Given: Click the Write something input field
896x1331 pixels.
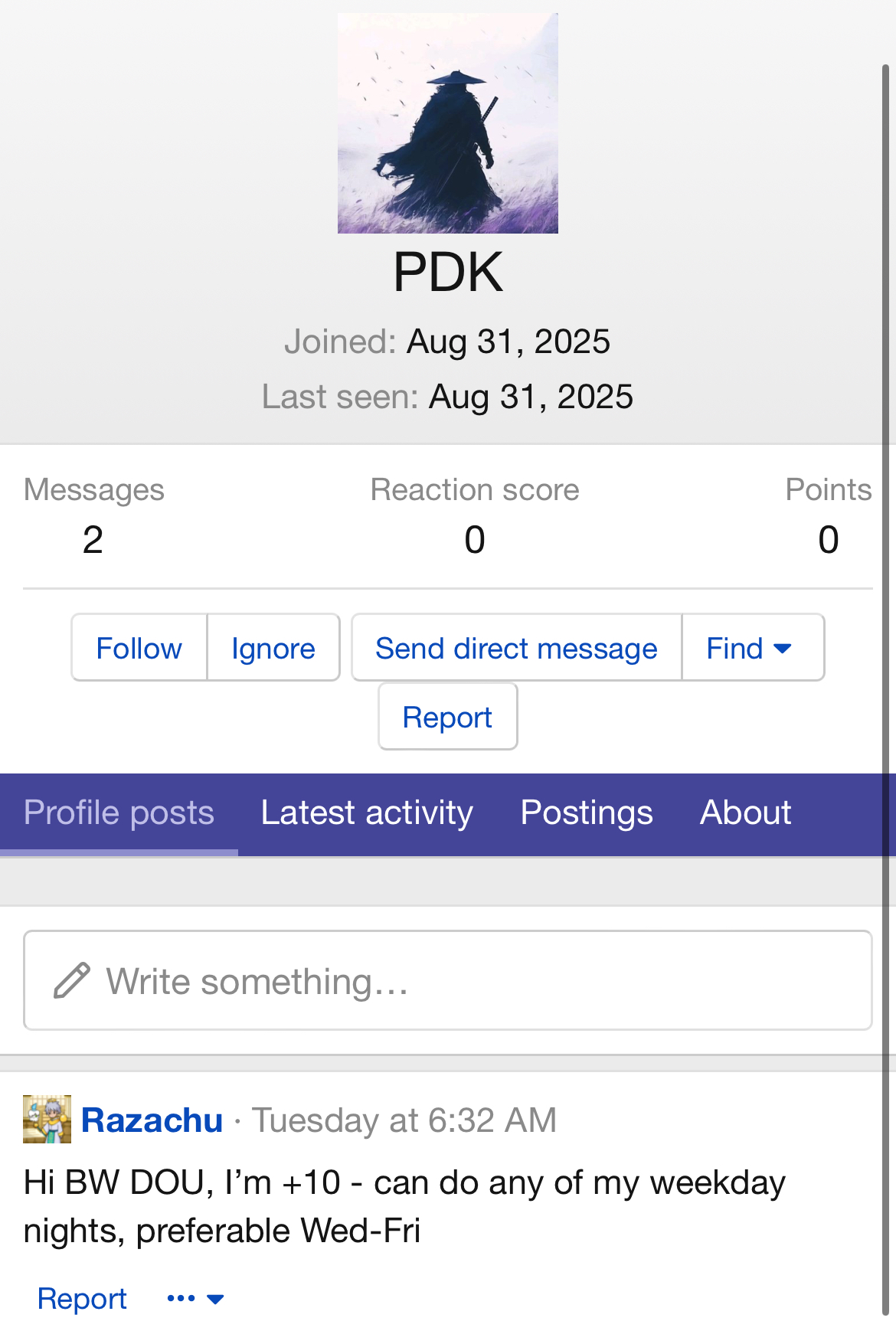Looking at the screenshot, I should pyautogui.click(x=448, y=981).
